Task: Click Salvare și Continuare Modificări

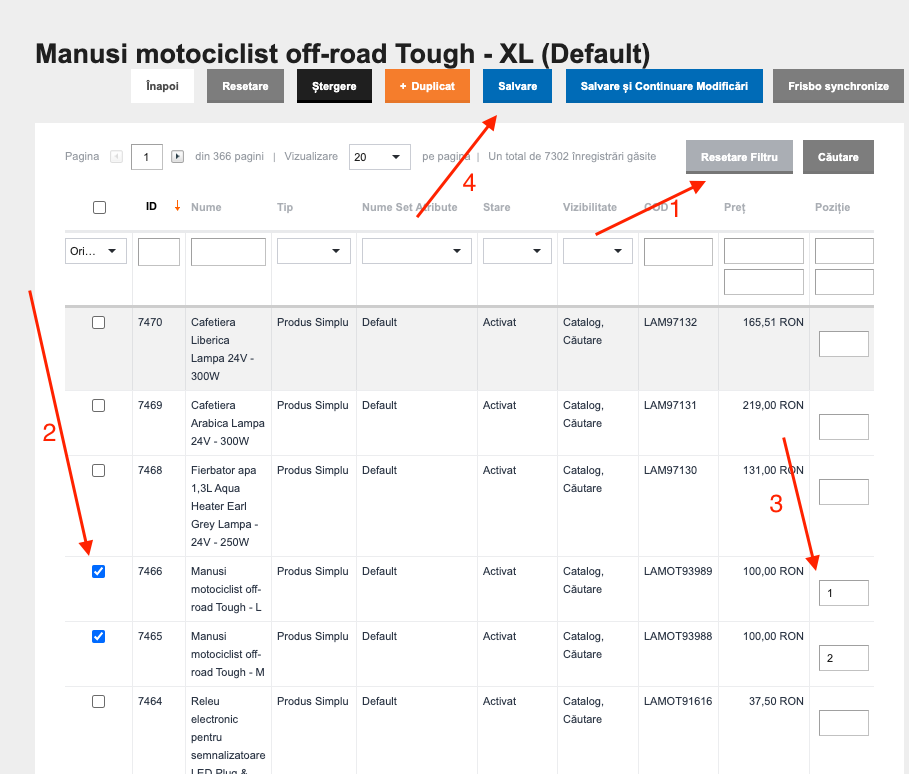Action: [x=664, y=86]
